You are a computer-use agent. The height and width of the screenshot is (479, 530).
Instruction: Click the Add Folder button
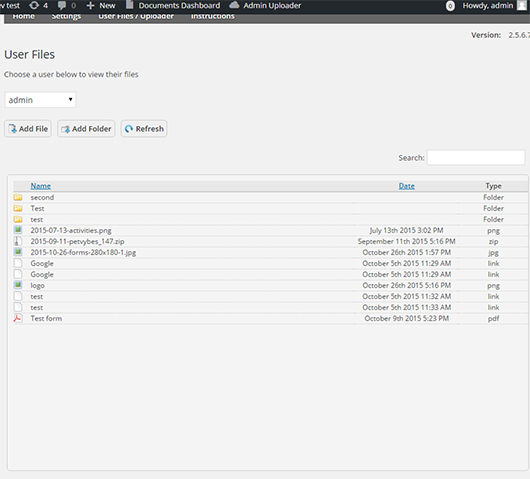86,129
